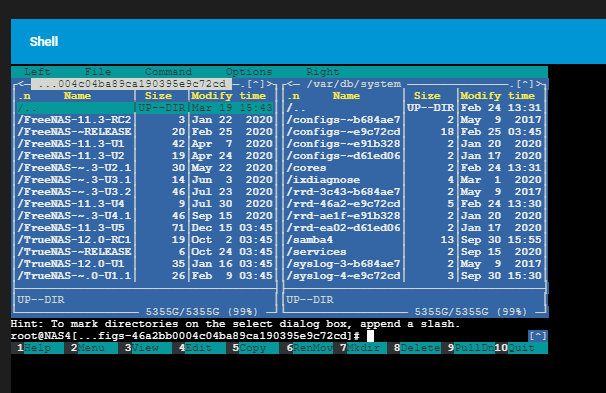Click the left panel forward history arrow
The image size is (606, 393).
269,84
